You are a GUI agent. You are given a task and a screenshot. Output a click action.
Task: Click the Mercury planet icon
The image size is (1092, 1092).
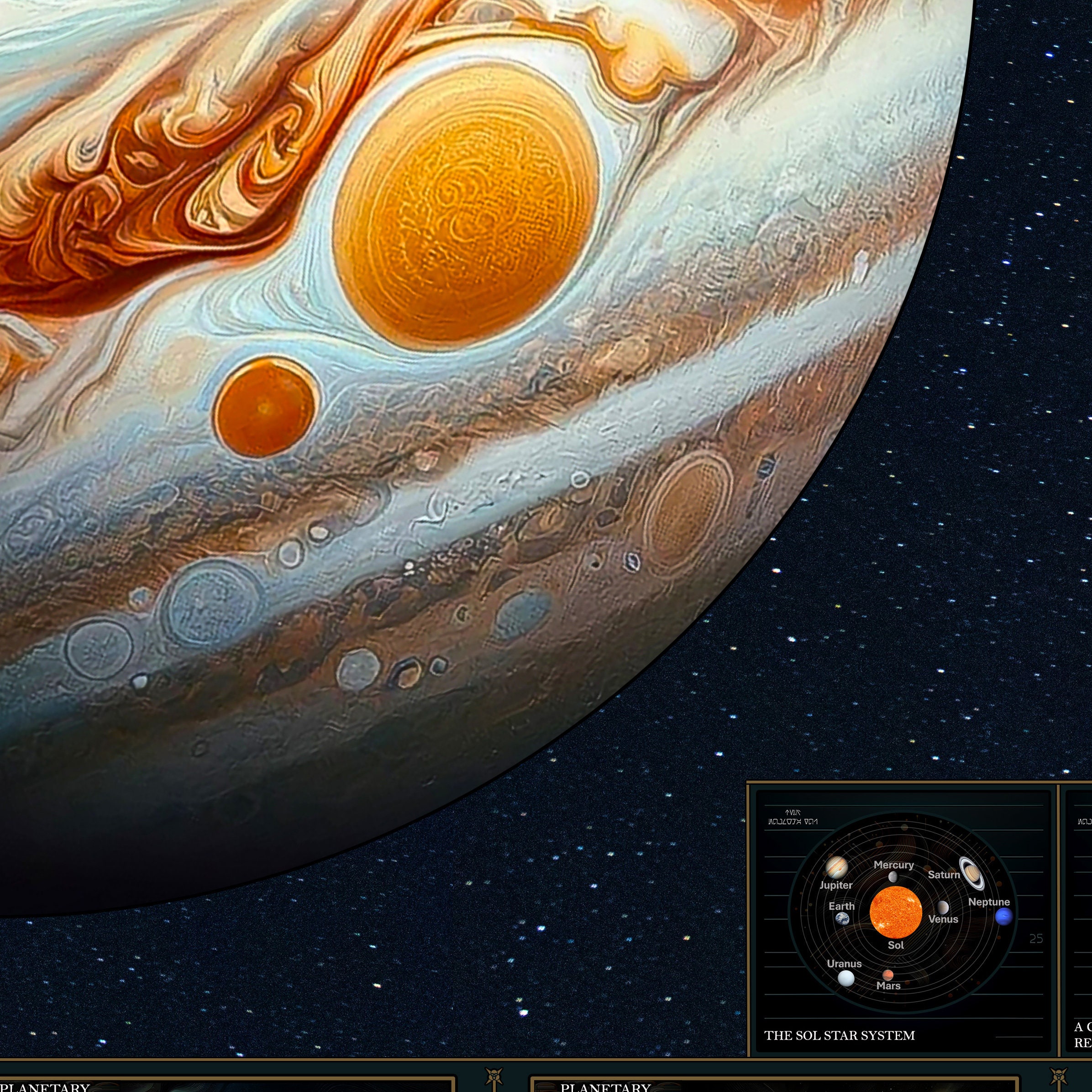click(x=892, y=877)
